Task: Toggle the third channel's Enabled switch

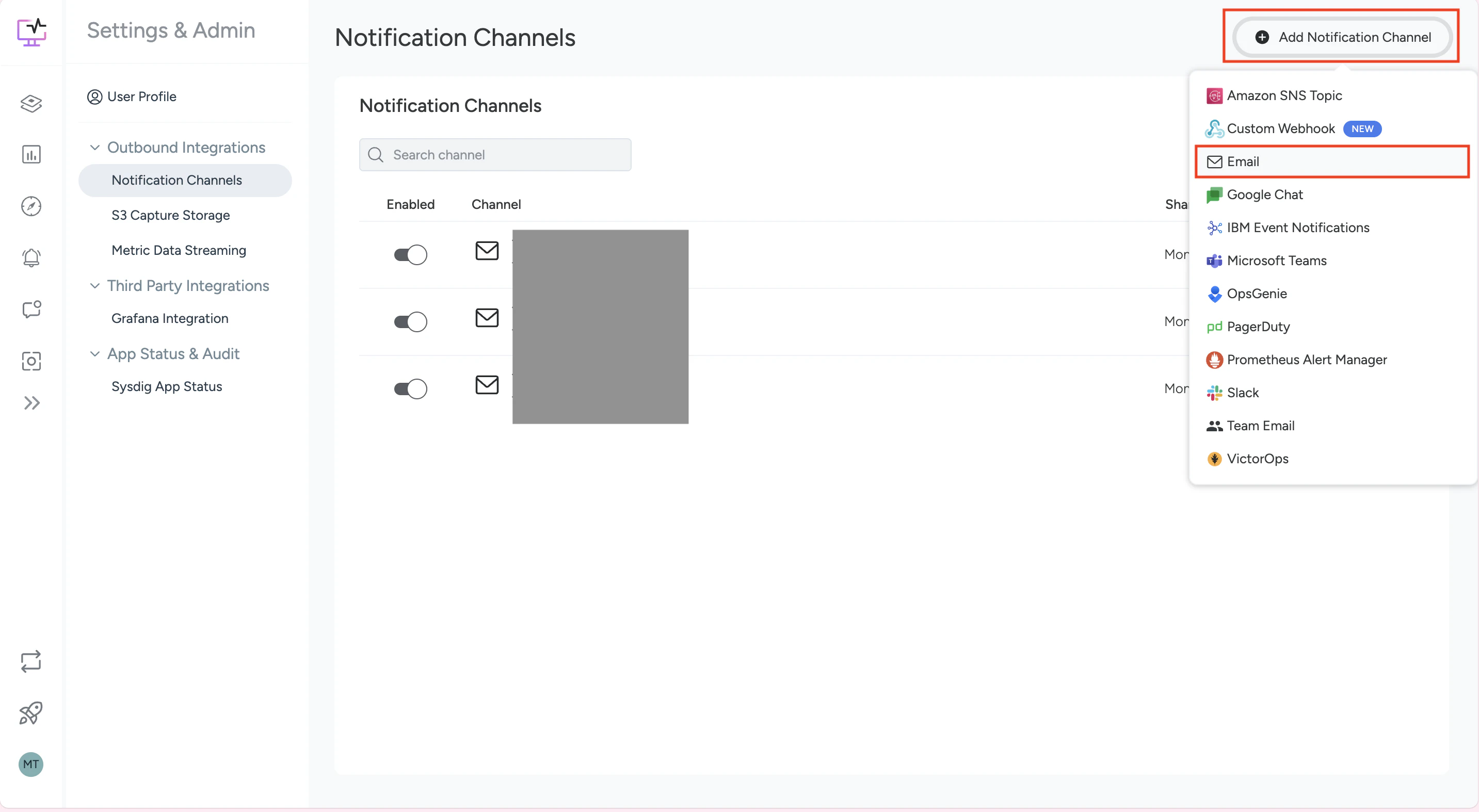Action: tap(410, 389)
